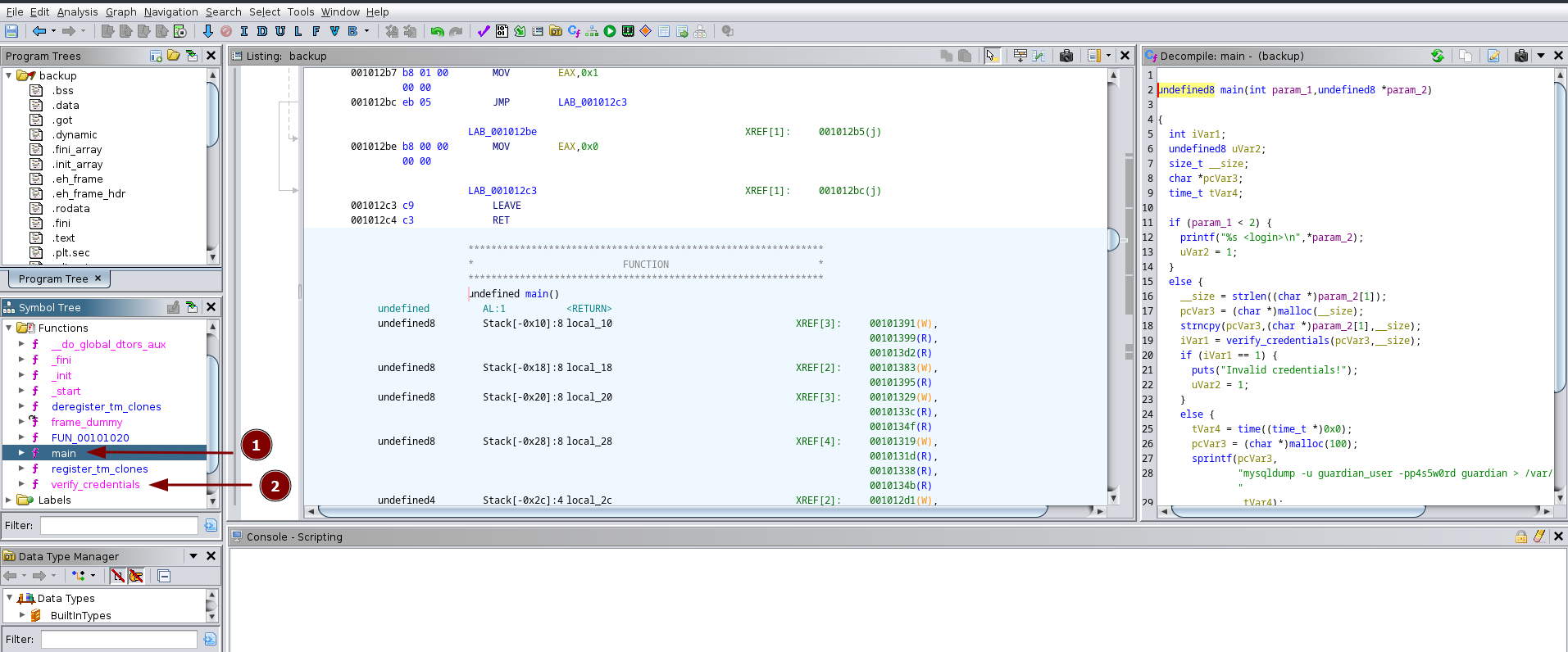Select the Program Tree tab
Viewport: 1568px width, 652px height.
53,278
